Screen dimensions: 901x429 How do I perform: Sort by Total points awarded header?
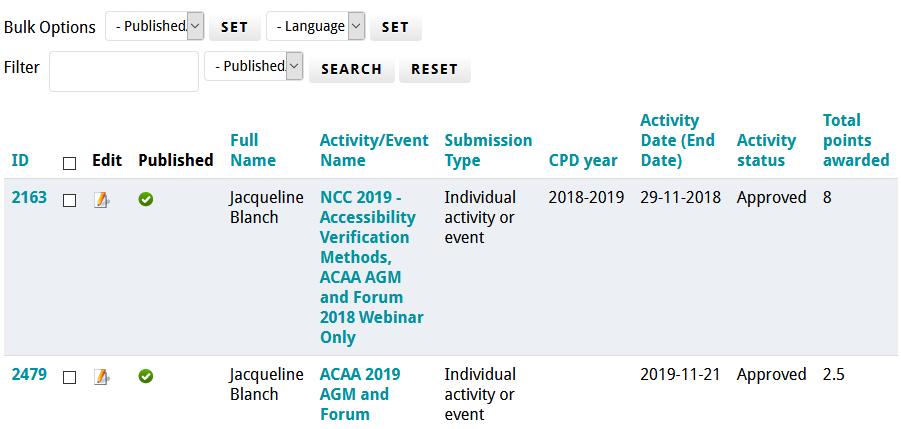pyautogui.click(x=856, y=140)
